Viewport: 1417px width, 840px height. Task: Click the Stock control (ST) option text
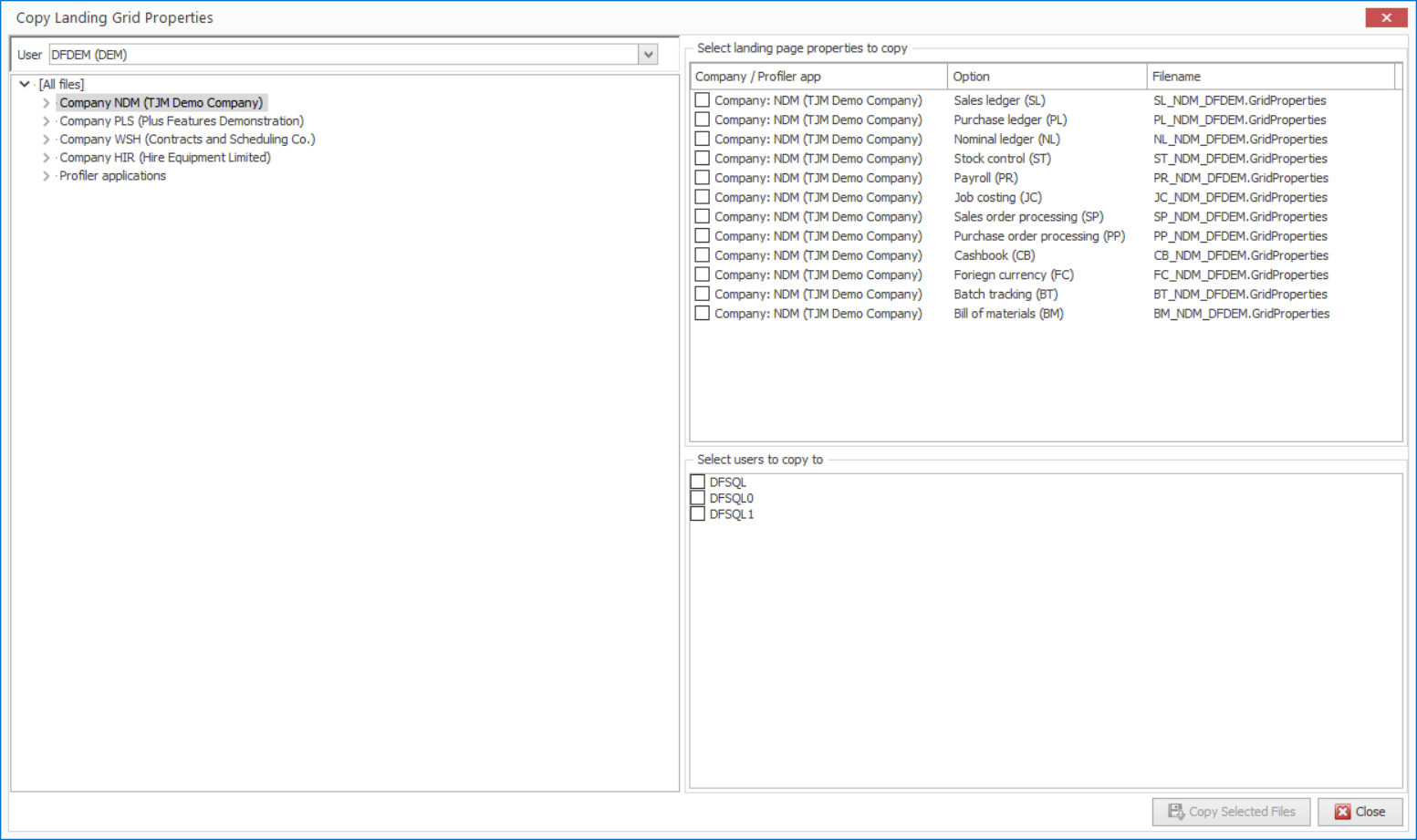click(x=1003, y=158)
